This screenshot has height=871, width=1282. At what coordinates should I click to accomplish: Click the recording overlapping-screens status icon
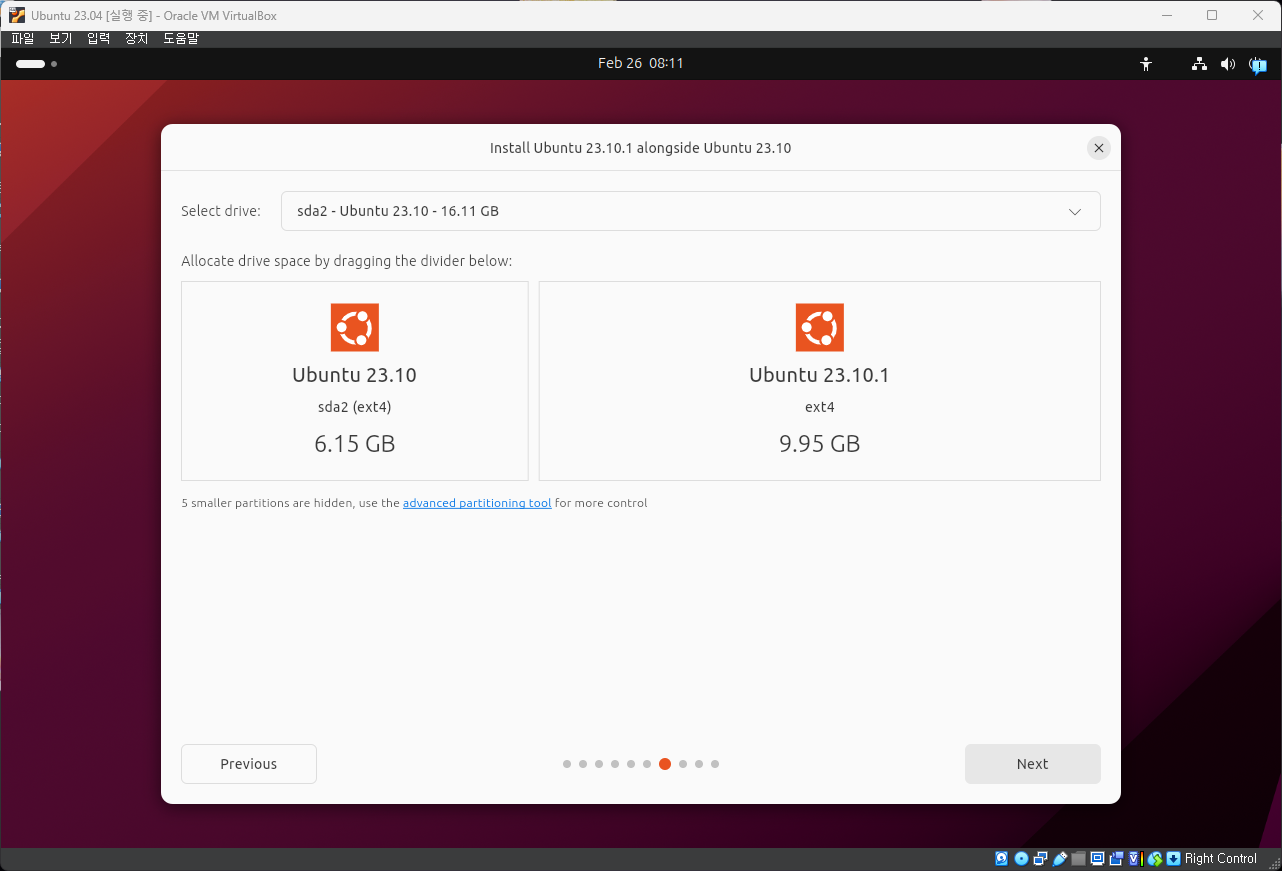coord(1116,859)
